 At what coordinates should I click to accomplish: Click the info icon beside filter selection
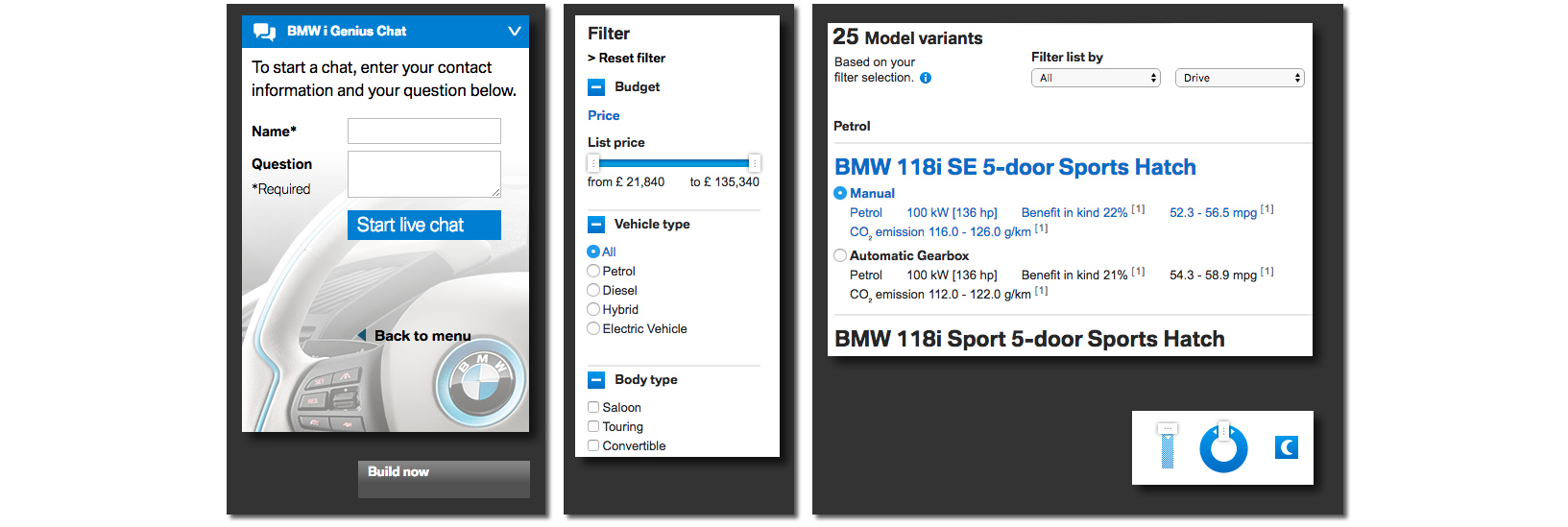(x=926, y=78)
